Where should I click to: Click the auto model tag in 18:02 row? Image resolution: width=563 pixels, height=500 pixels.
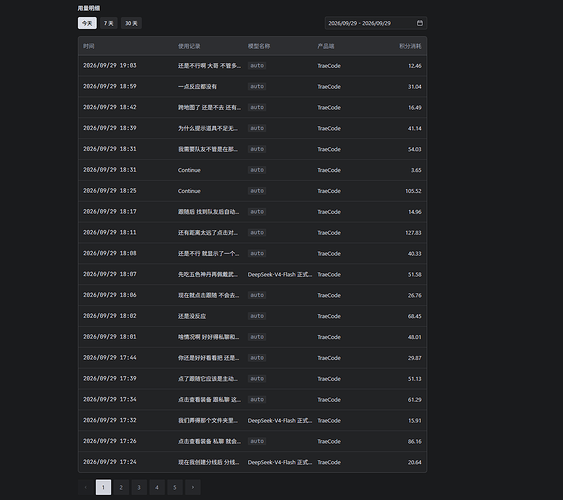[x=257, y=316]
